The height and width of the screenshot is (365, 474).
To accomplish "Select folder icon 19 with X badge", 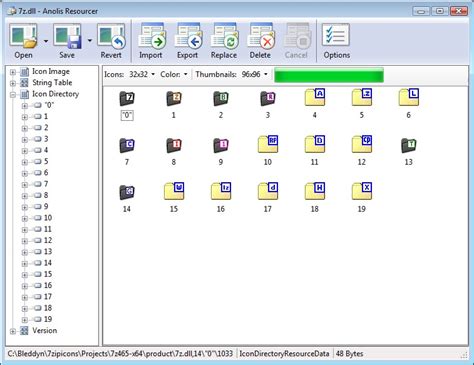I will coord(362,191).
